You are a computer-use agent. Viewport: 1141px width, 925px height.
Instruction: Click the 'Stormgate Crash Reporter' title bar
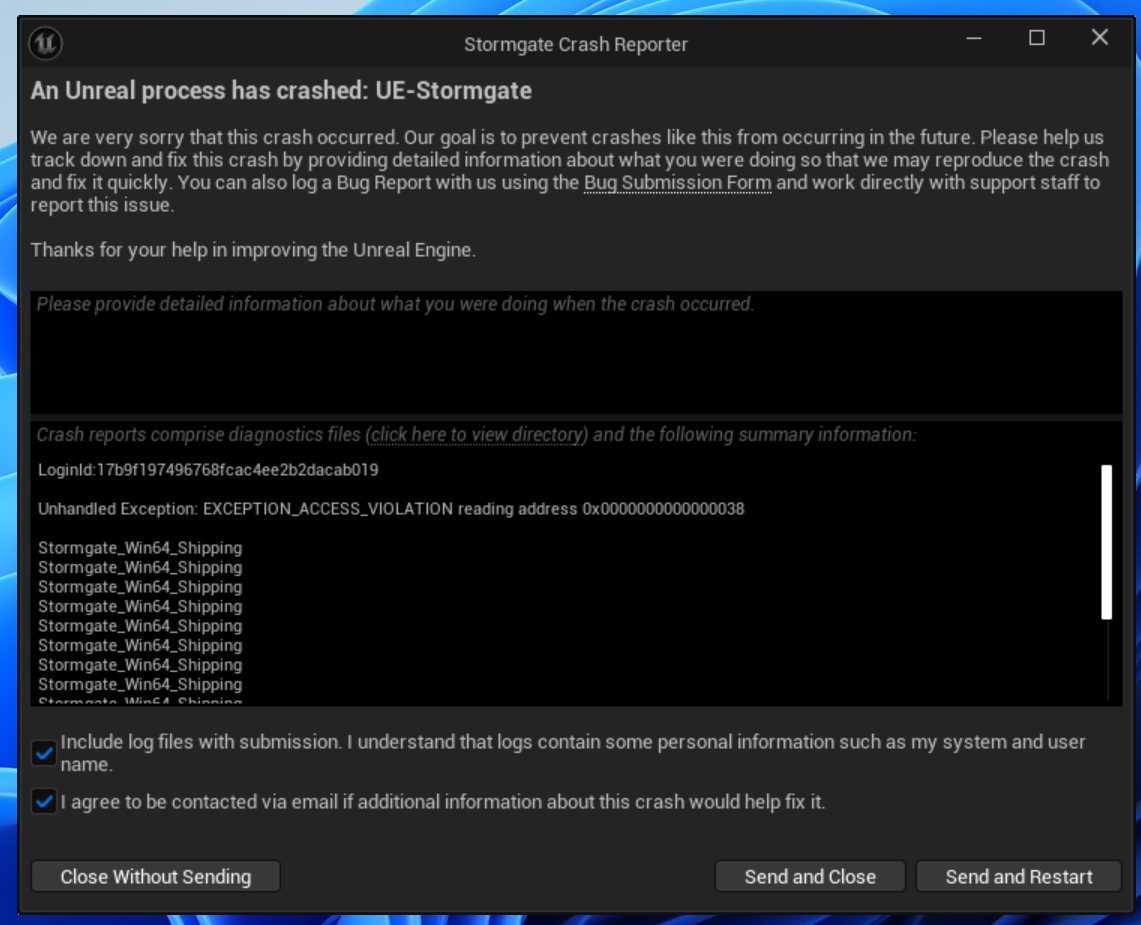(576, 44)
